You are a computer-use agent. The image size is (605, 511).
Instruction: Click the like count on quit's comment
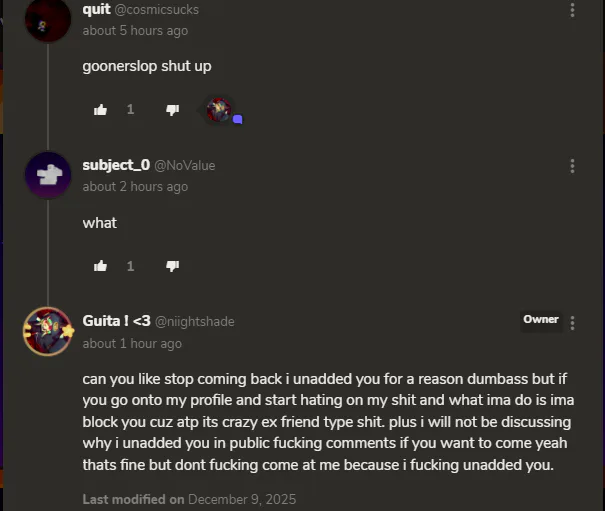tap(130, 110)
